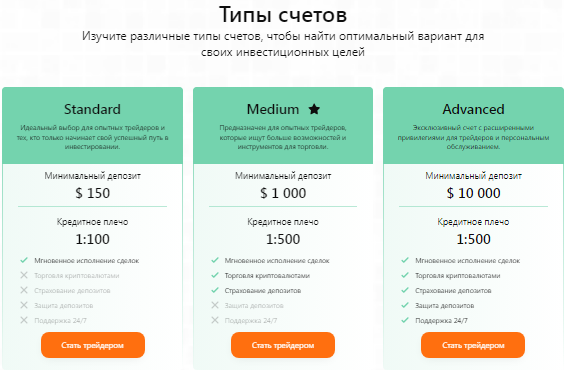The height and width of the screenshot is (370, 564).
Task: Click the X icon beside Standard crypto trading
Action: click(x=24, y=275)
